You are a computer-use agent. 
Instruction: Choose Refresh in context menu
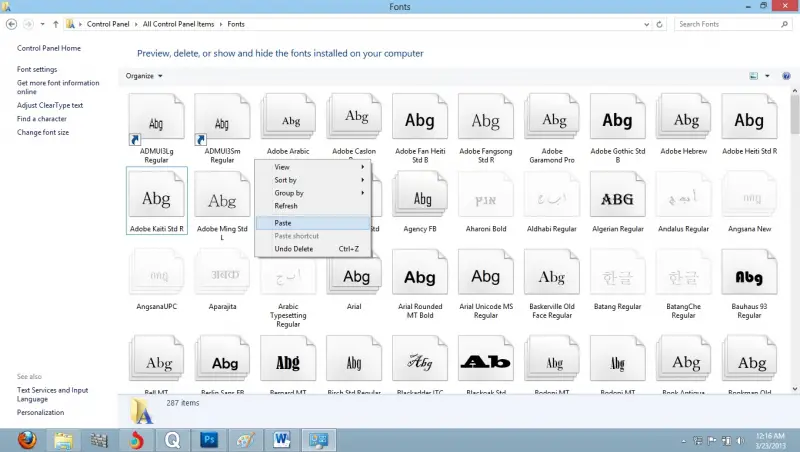[313, 206]
